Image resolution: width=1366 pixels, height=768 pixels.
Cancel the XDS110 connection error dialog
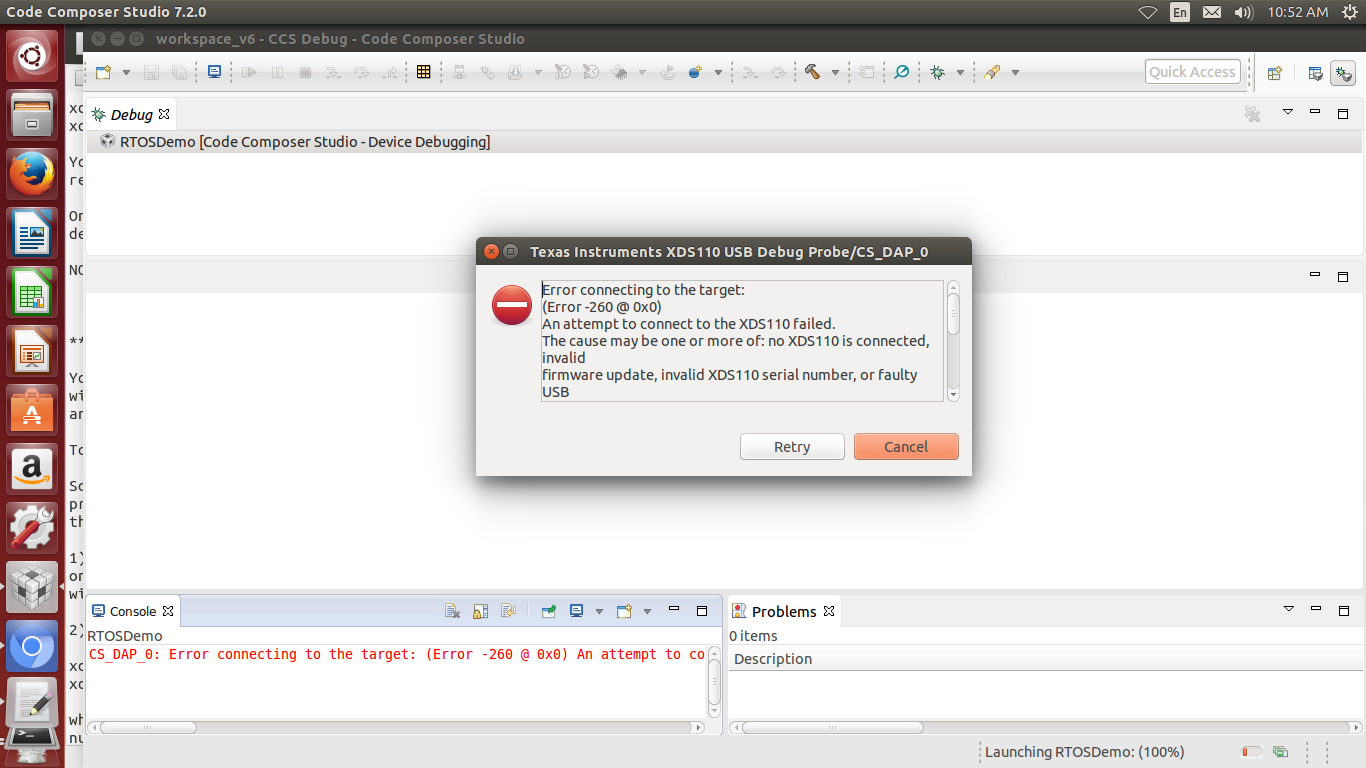point(906,447)
